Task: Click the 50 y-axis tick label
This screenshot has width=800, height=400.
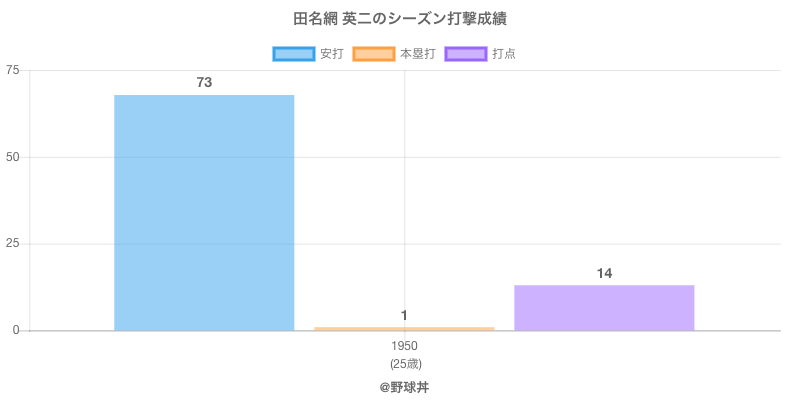Action: pyautogui.click(x=12, y=157)
